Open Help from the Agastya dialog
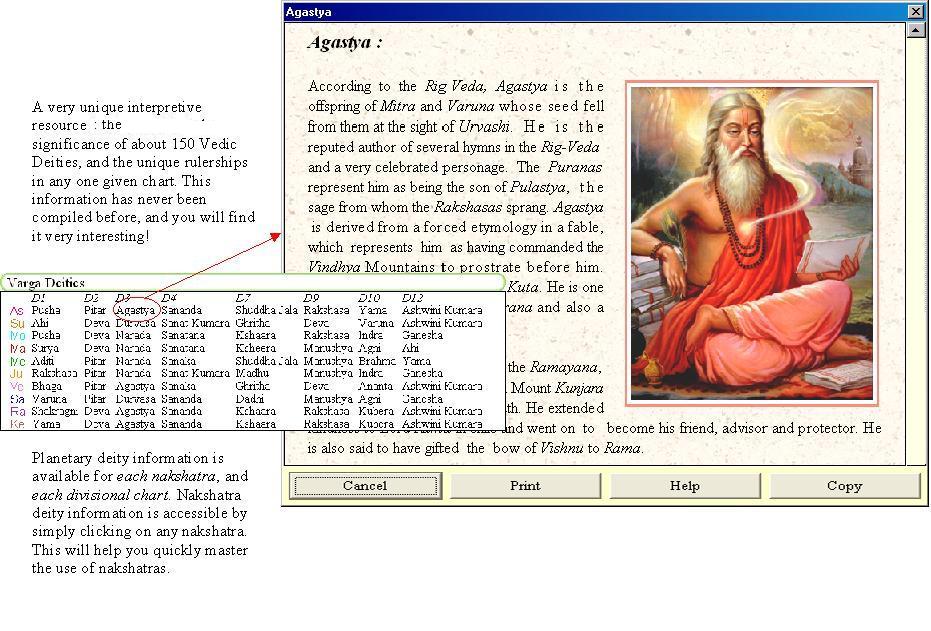Image resolution: width=931 pixels, height=631 pixels. [x=685, y=486]
